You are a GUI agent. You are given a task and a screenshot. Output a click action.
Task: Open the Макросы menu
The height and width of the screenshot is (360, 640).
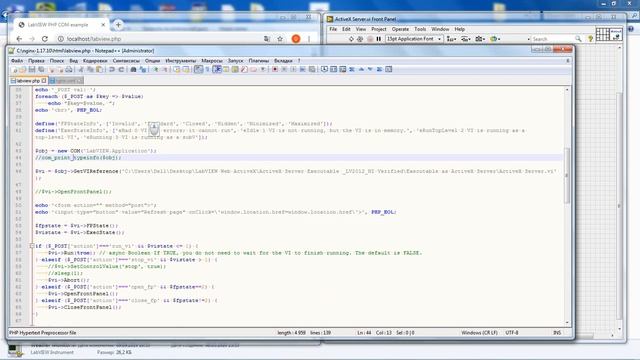(212, 60)
